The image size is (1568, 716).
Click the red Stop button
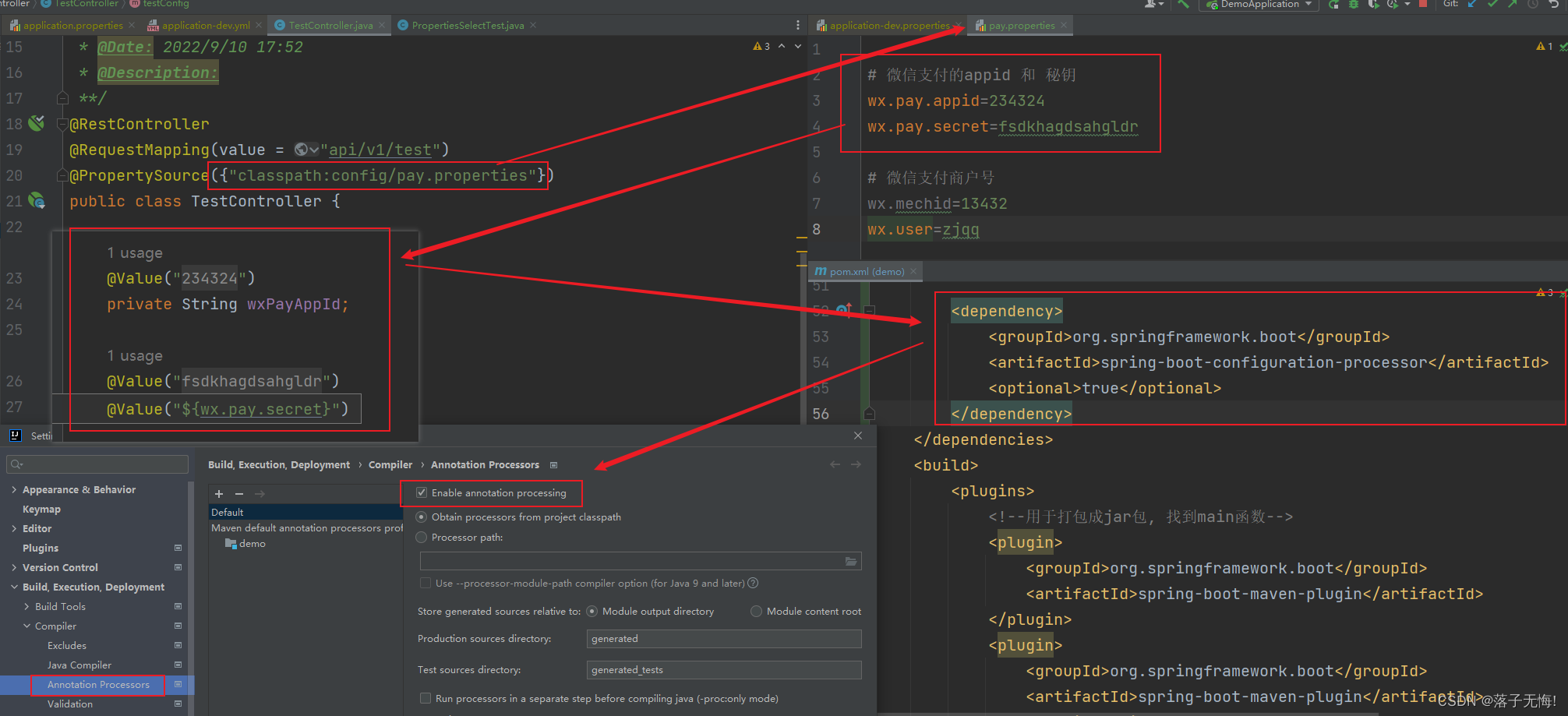(1423, 4)
